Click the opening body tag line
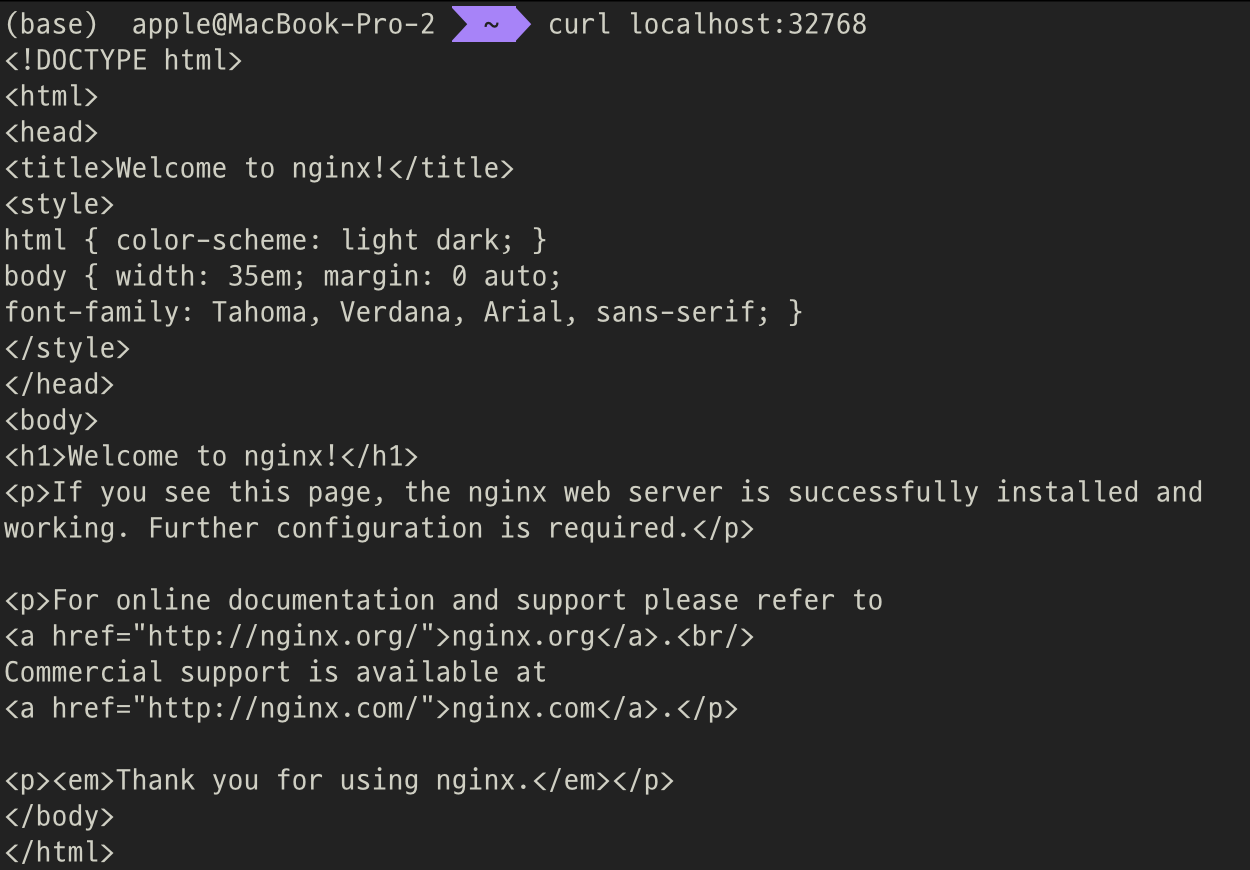 pos(51,420)
